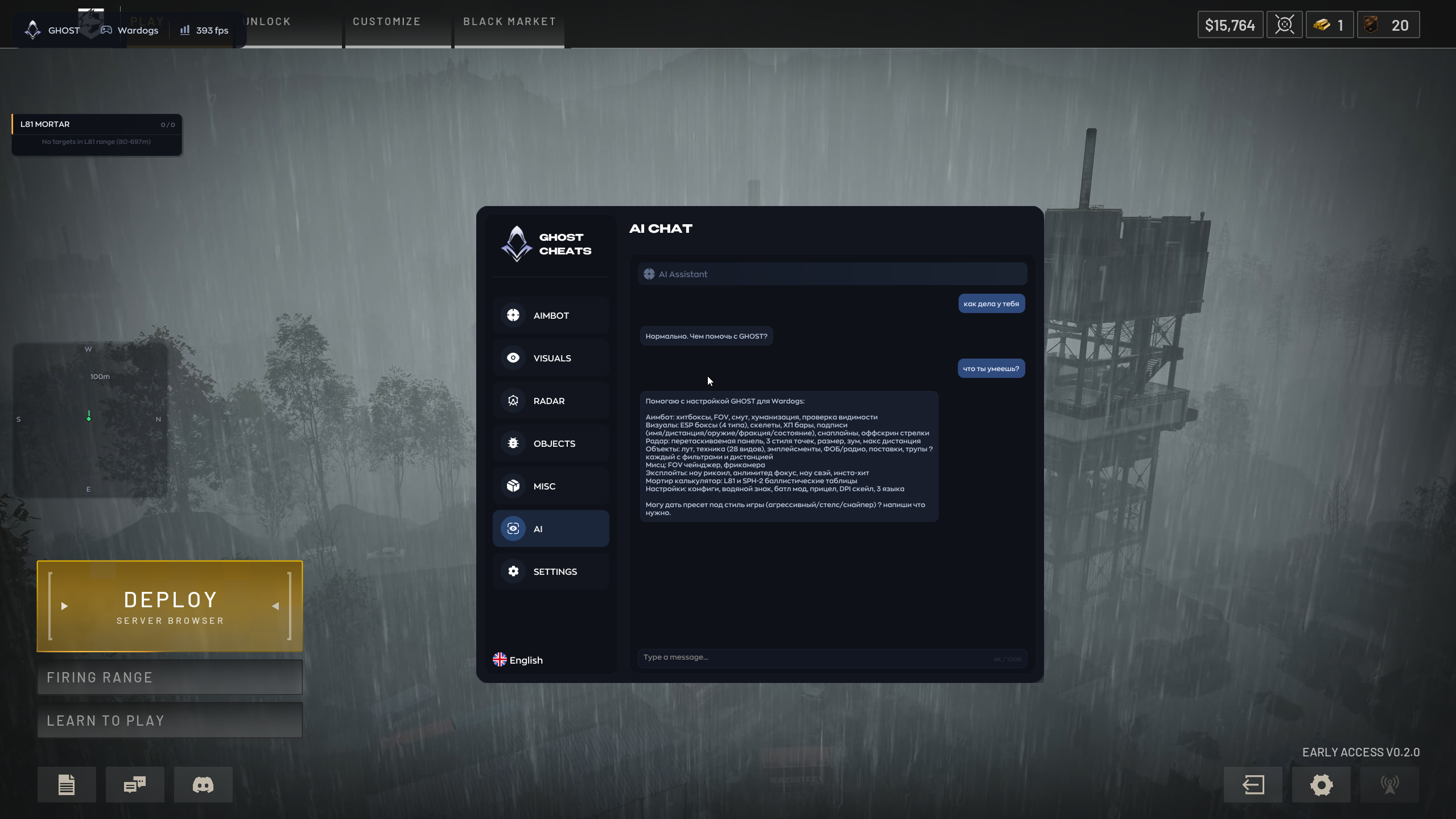Click the $15,764 money balance
The height and width of the screenshot is (819, 1456).
[1230, 25]
